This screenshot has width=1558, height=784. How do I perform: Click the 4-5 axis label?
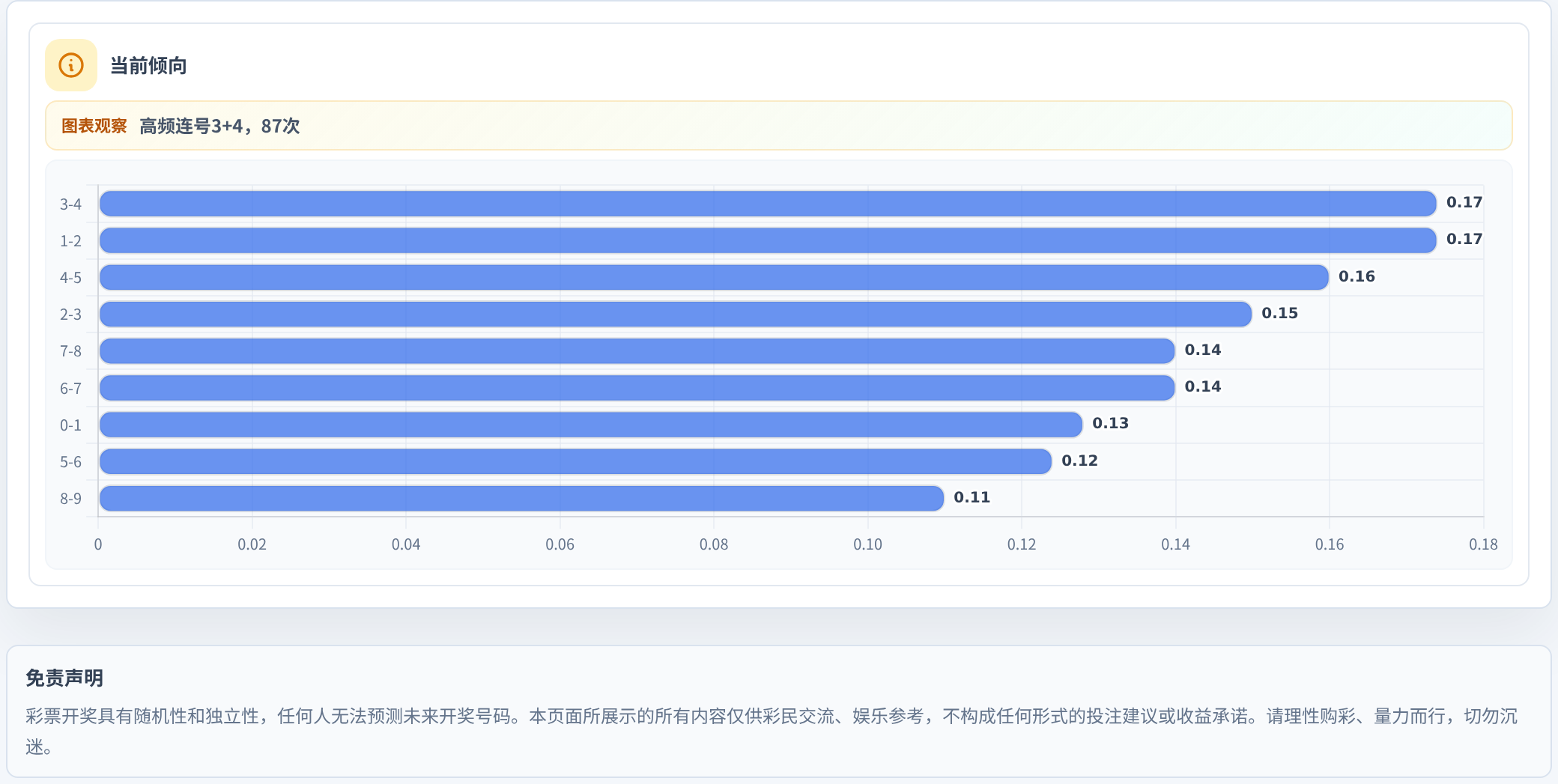point(70,277)
